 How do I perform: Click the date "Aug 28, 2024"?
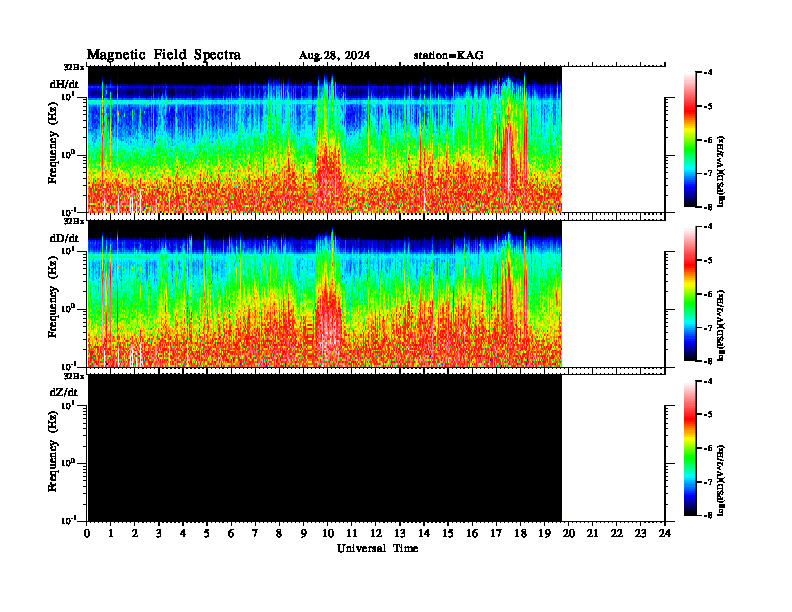pyautogui.click(x=334, y=56)
